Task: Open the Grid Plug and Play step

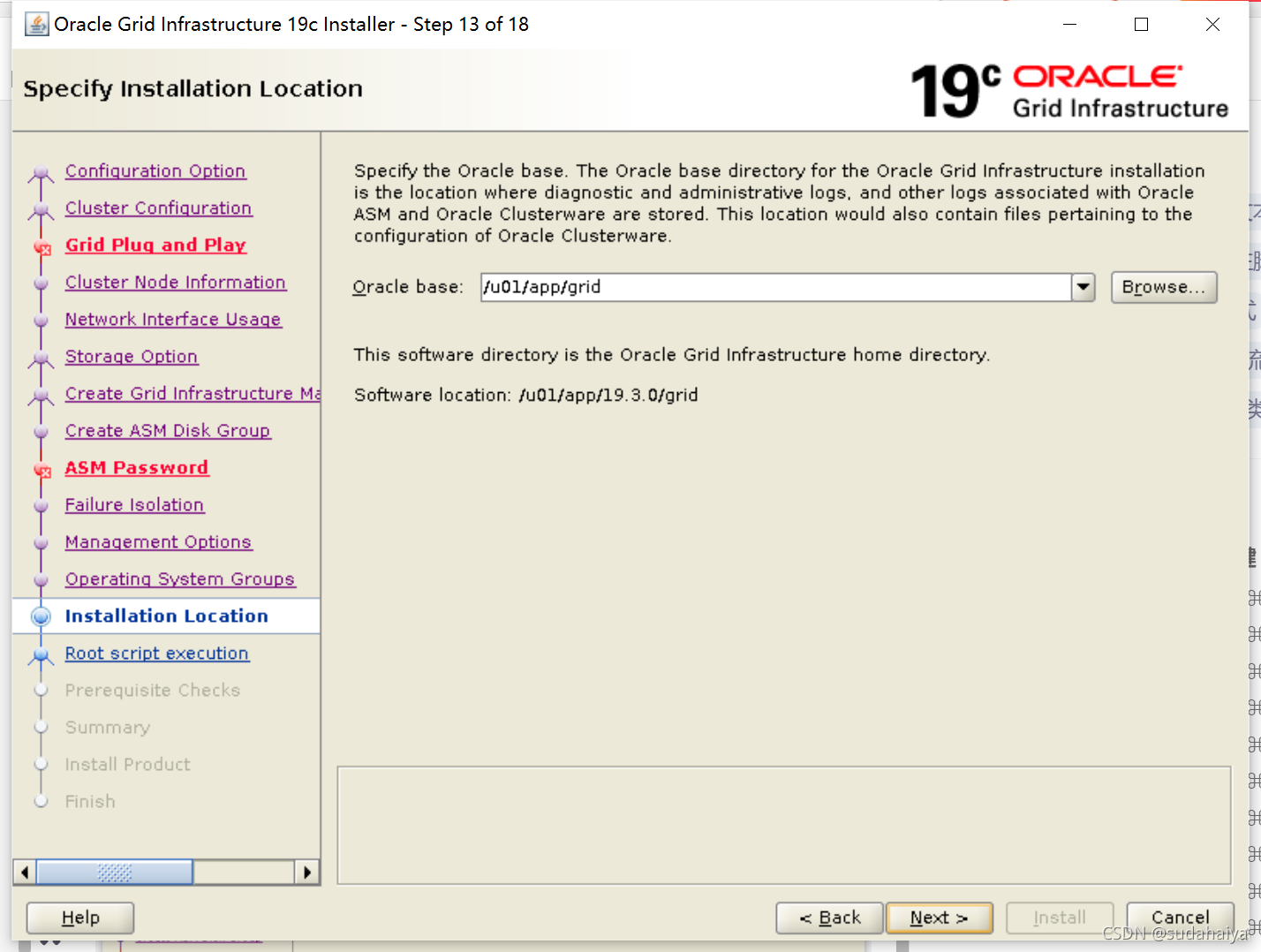Action: [x=155, y=246]
